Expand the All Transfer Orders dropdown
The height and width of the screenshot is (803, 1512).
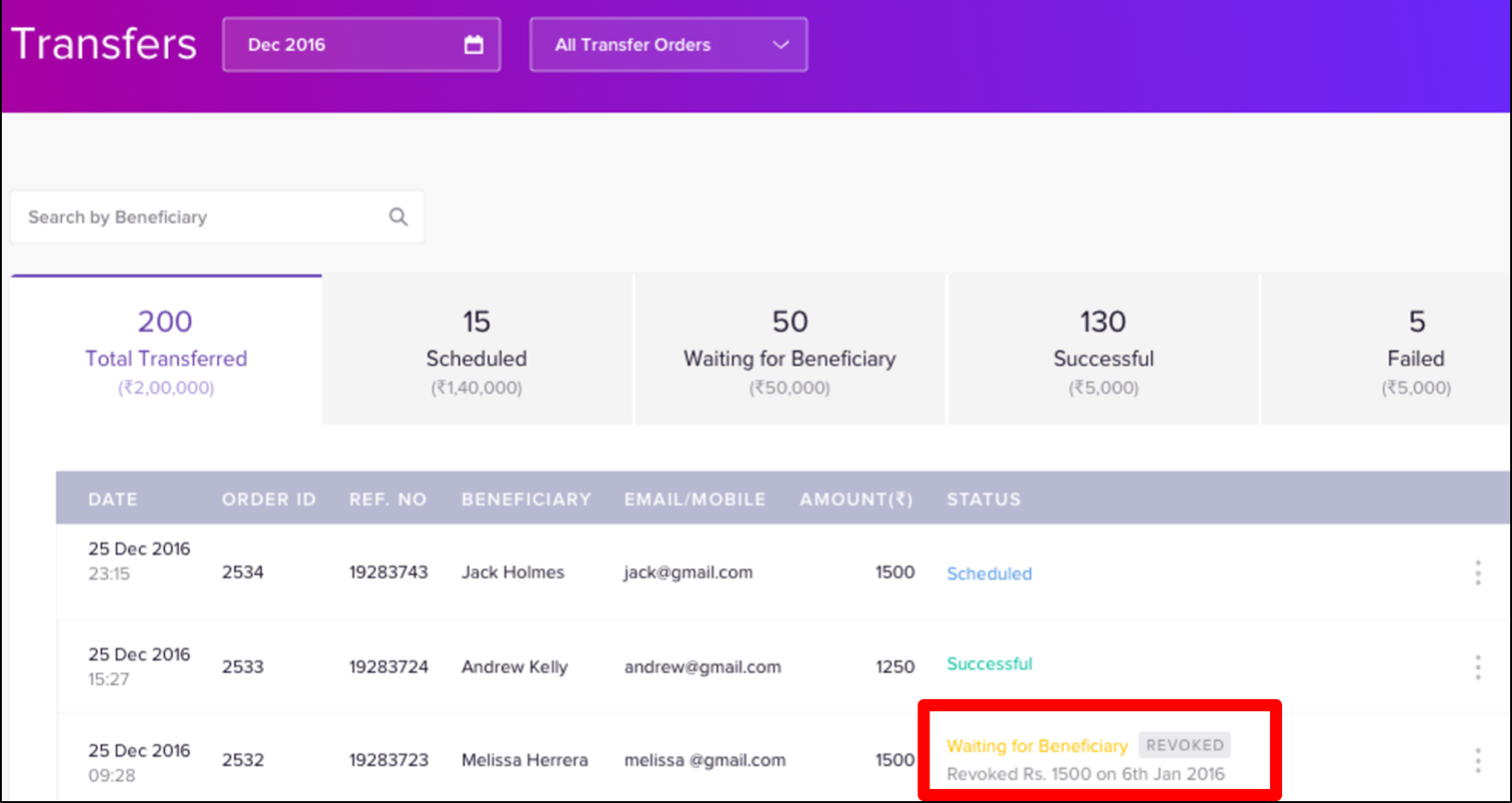point(668,45)
